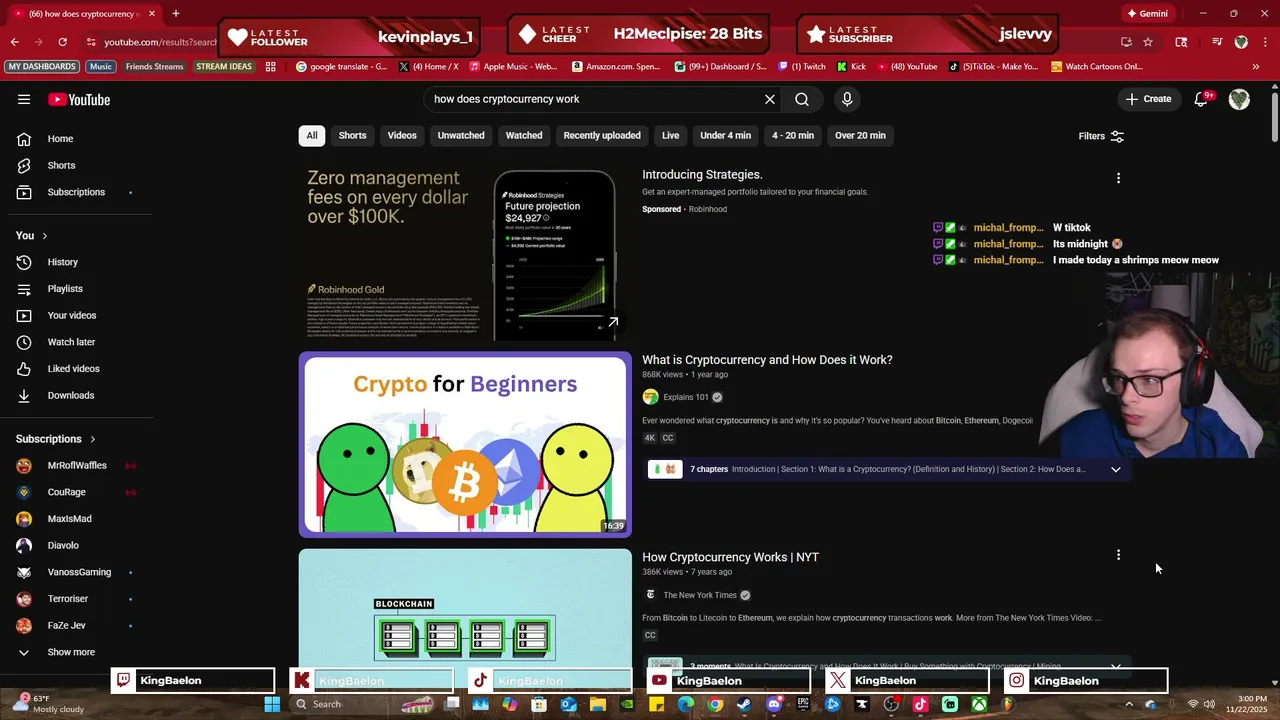This screenshot has height=720, width=1280.
Task: Open the Robinhood ad thumbnail
Action: [465, 249]
